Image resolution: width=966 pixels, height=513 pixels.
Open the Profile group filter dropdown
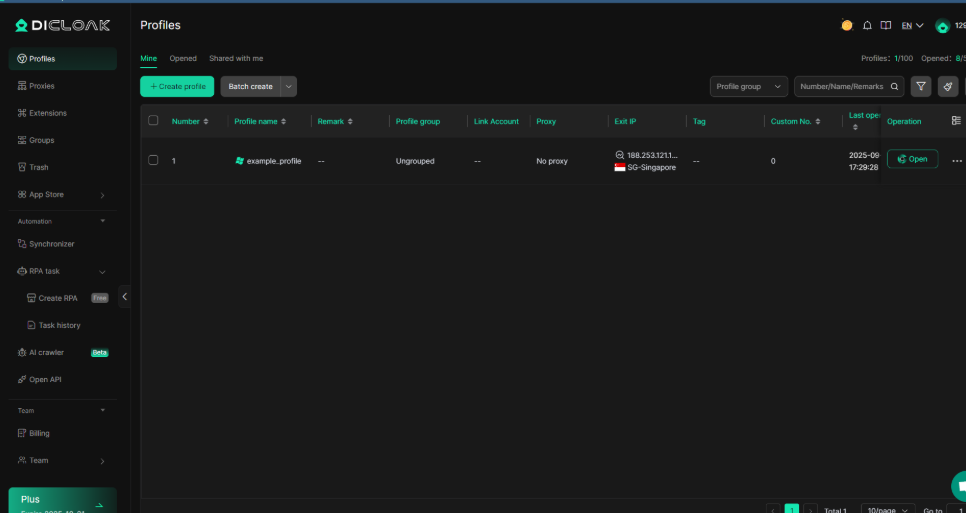pos(749,87)
